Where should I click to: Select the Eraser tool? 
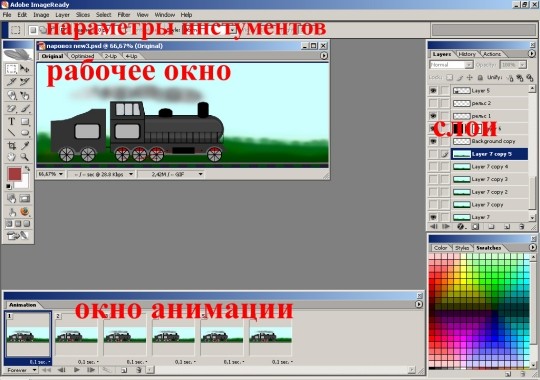point(11,109)
